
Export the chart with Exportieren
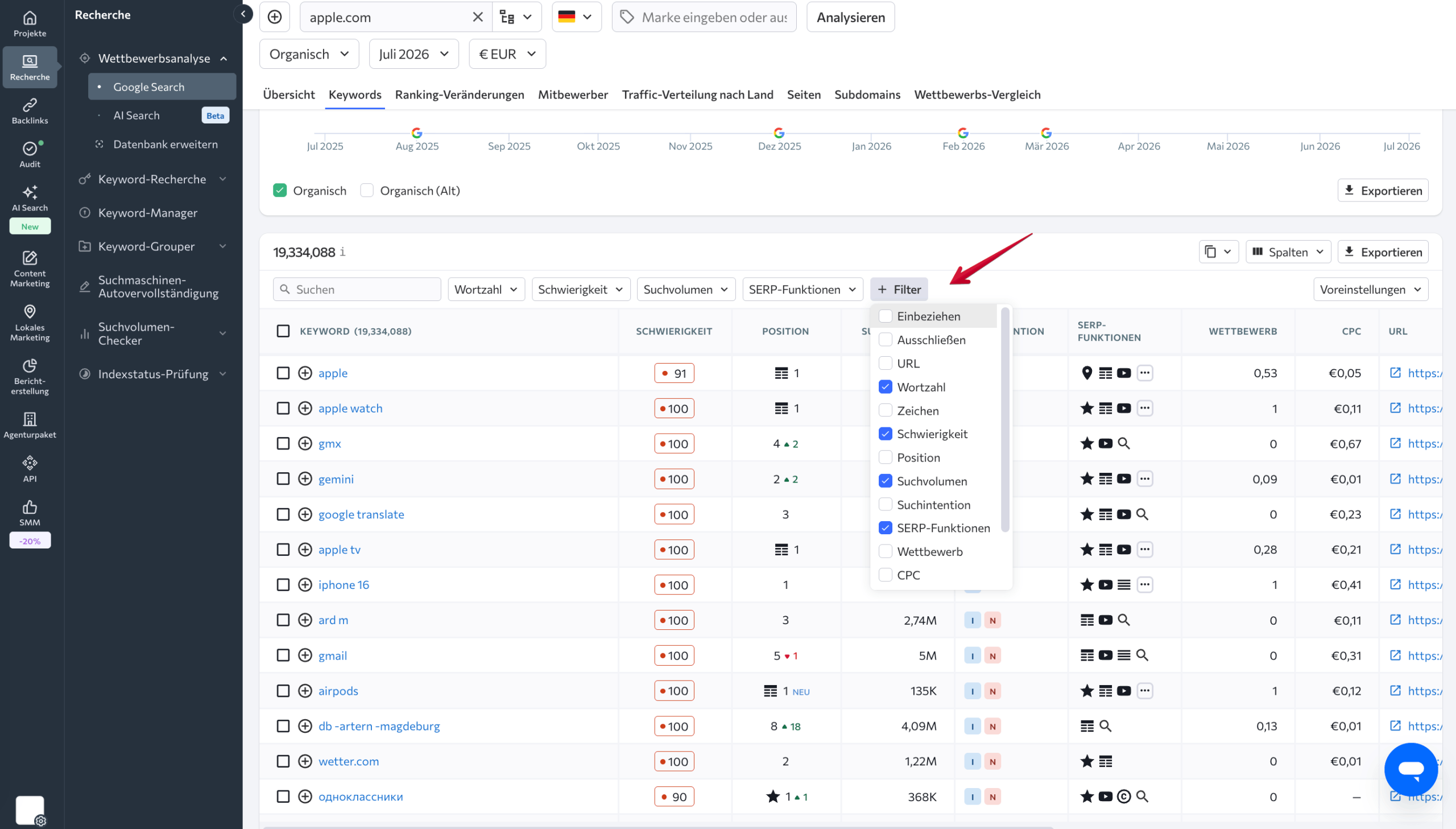coord(1383,191)
